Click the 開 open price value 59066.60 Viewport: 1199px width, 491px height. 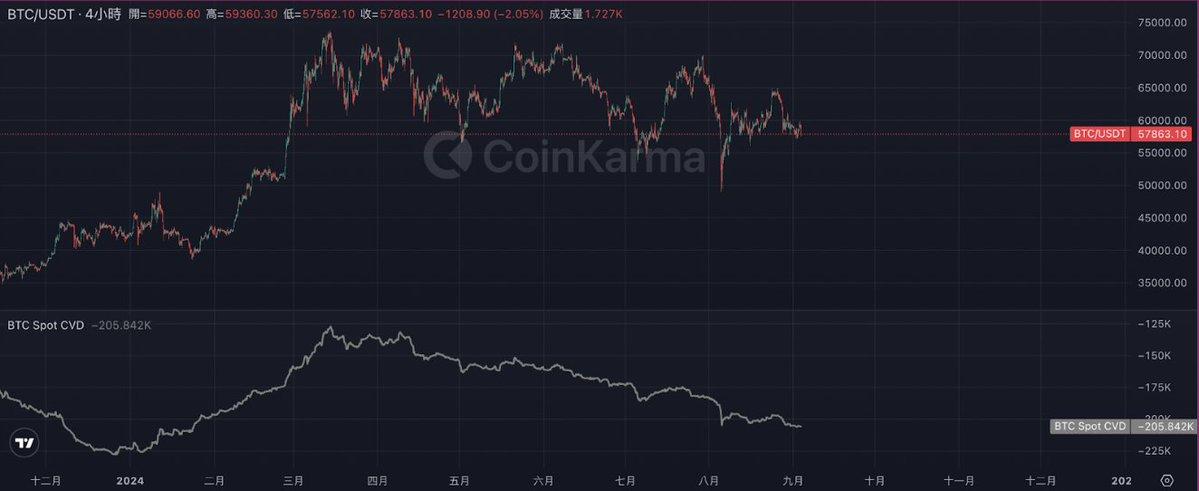click(x=176, y=17)
